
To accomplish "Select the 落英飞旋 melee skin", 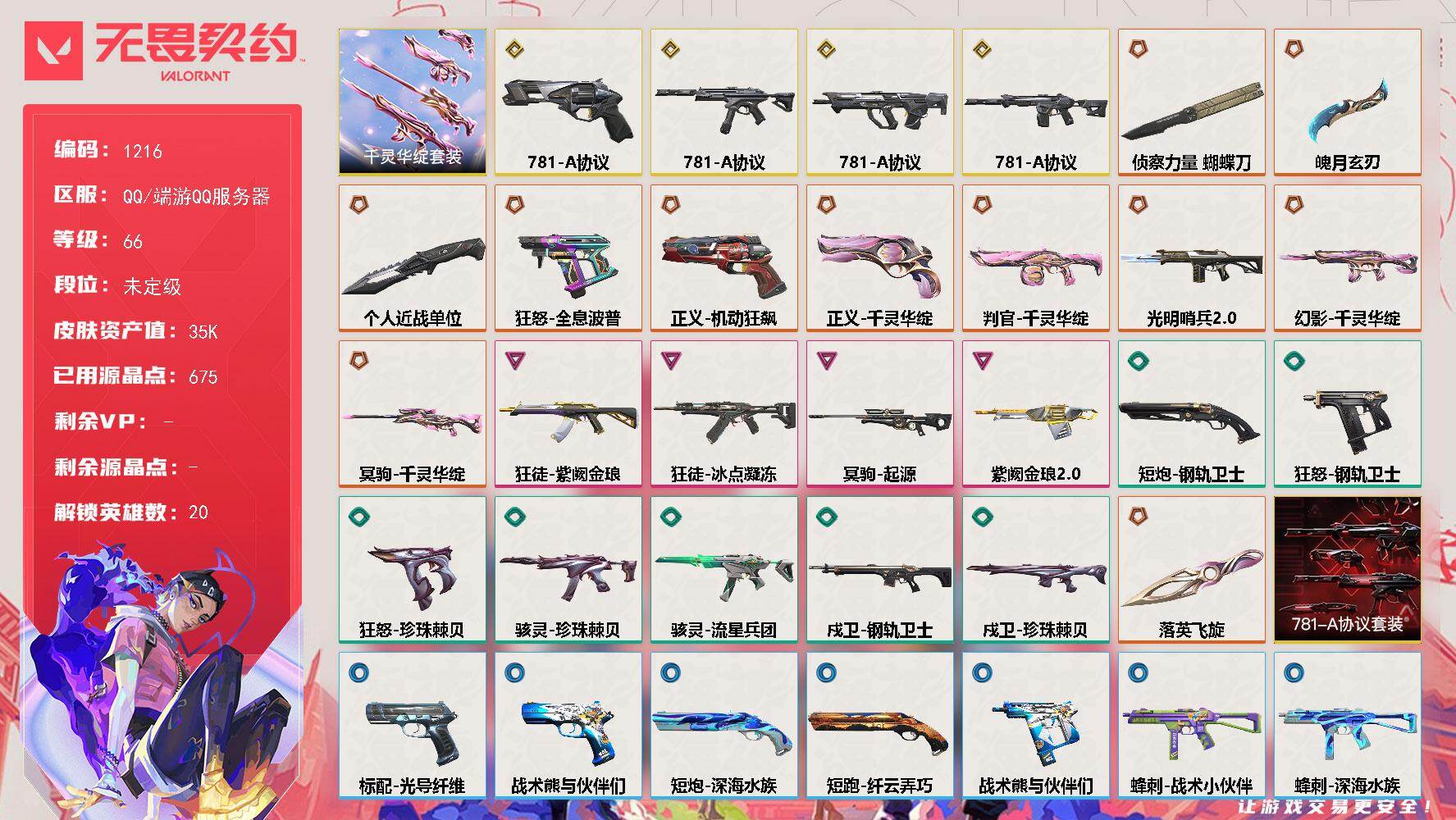I will [1192, 570].
